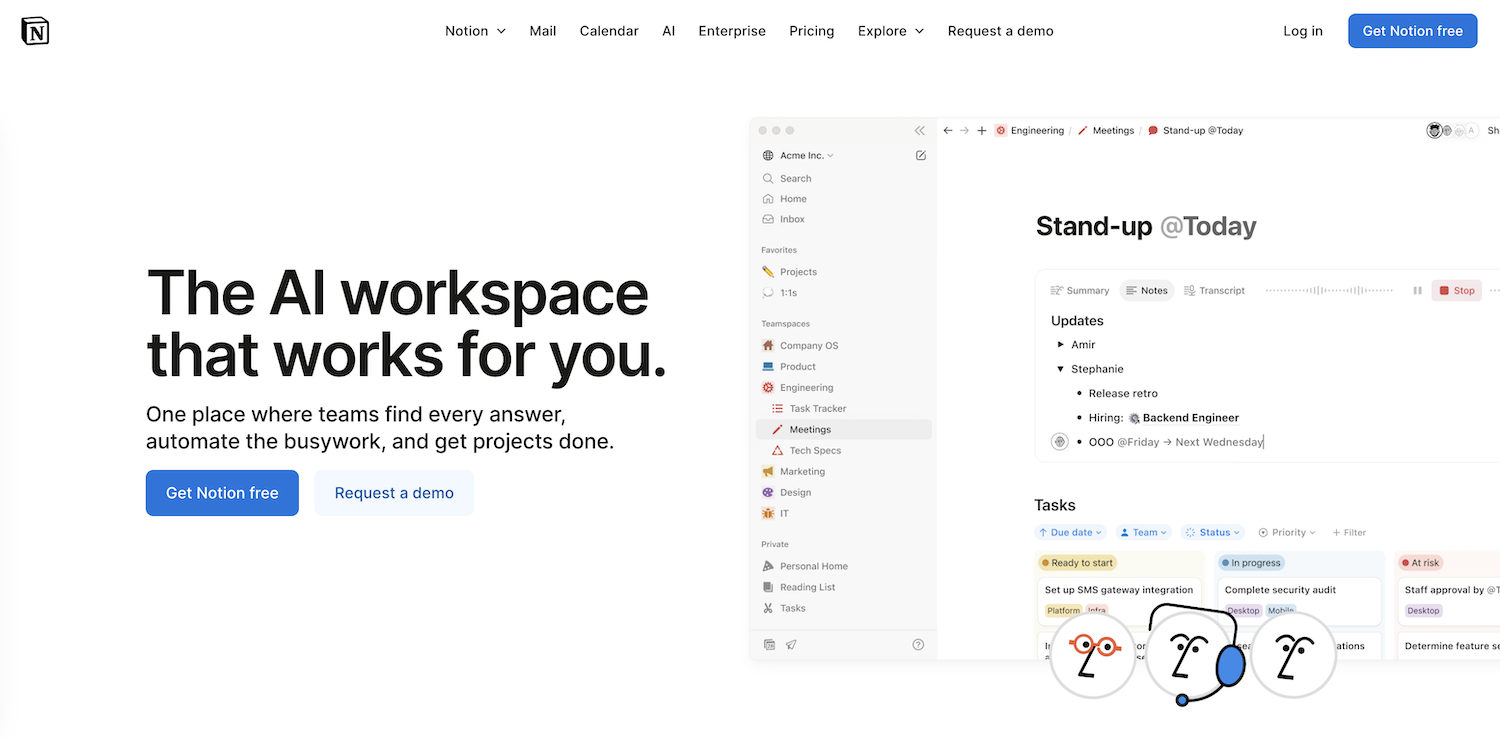
Task: Click the Marketing megaphone icon
Action: click(768, 472)
